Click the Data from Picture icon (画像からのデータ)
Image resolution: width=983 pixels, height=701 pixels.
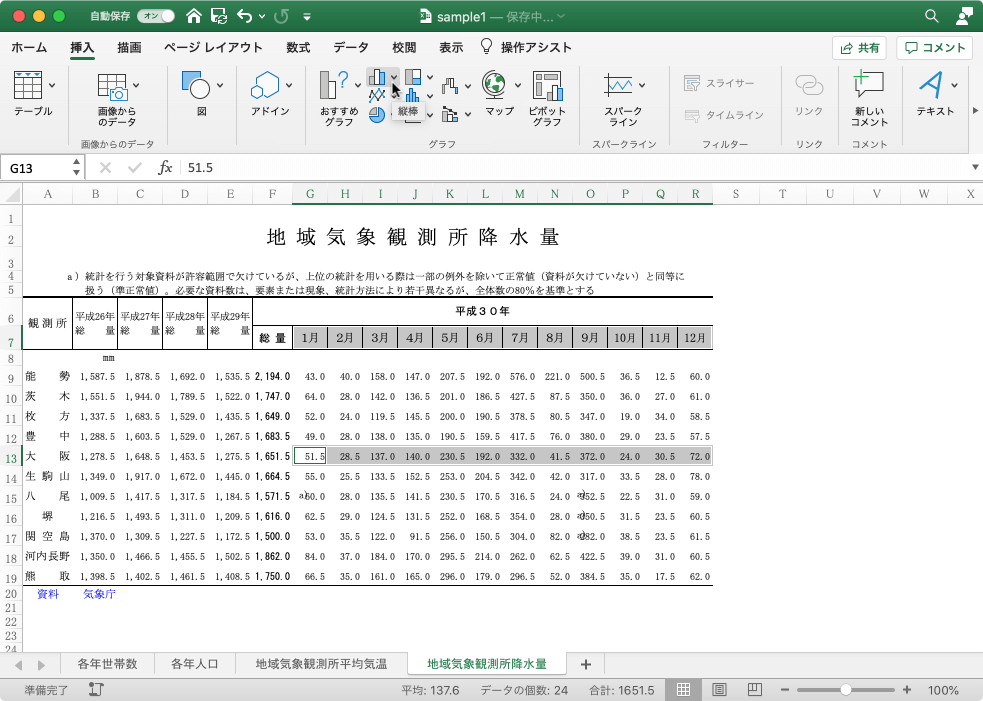coord(113,87)
